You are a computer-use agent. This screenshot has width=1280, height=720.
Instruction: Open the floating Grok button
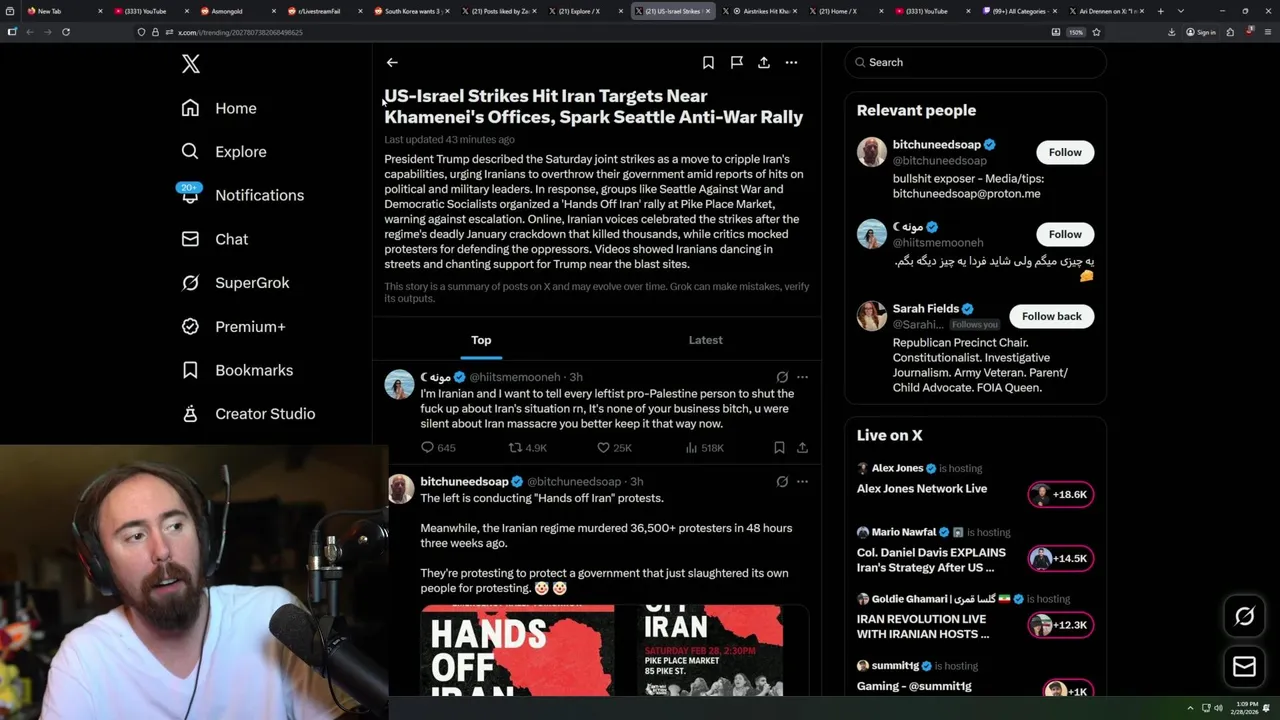tap(1244, 617)
